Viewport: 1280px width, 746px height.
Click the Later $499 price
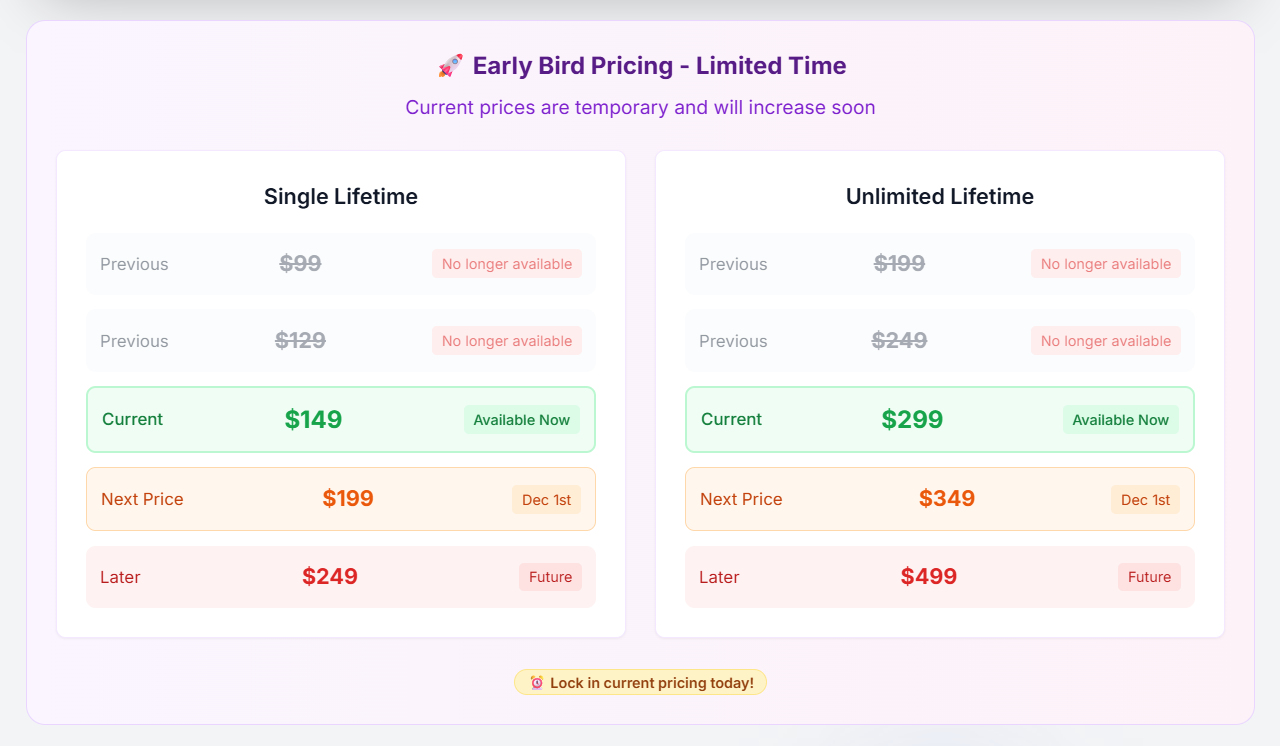(x=929, y=577)
